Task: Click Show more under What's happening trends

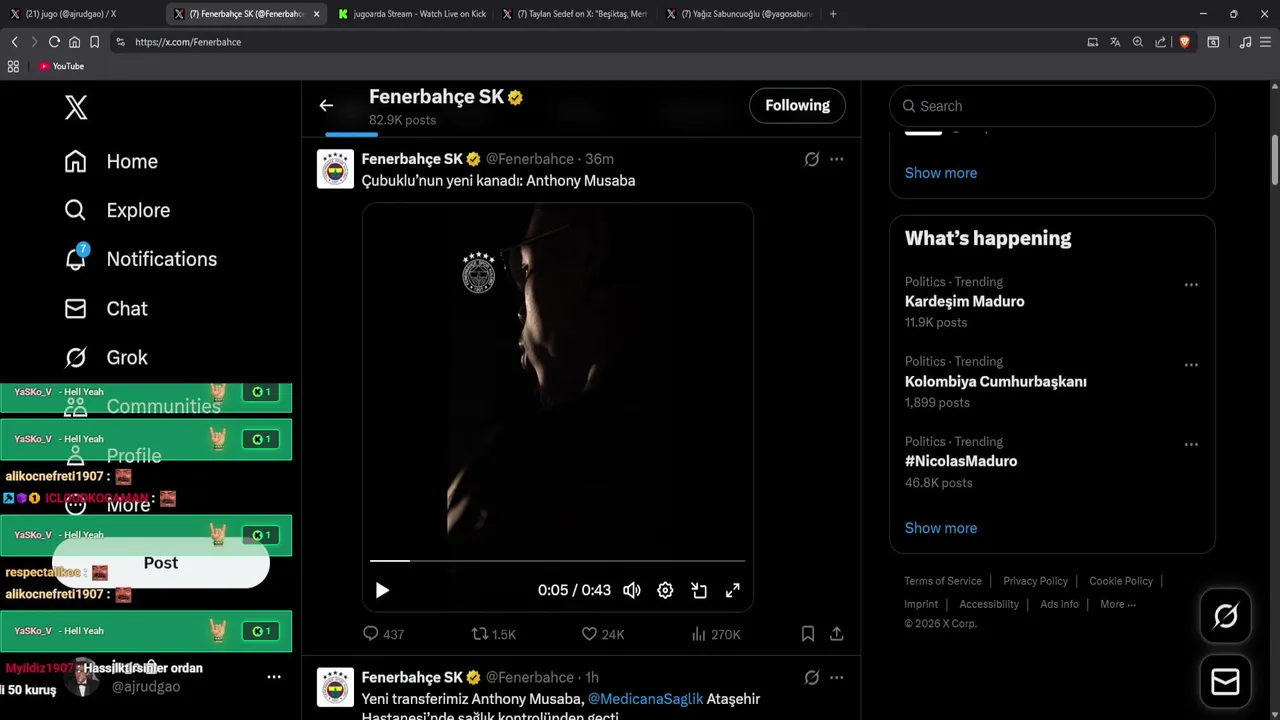Action: 941,528
